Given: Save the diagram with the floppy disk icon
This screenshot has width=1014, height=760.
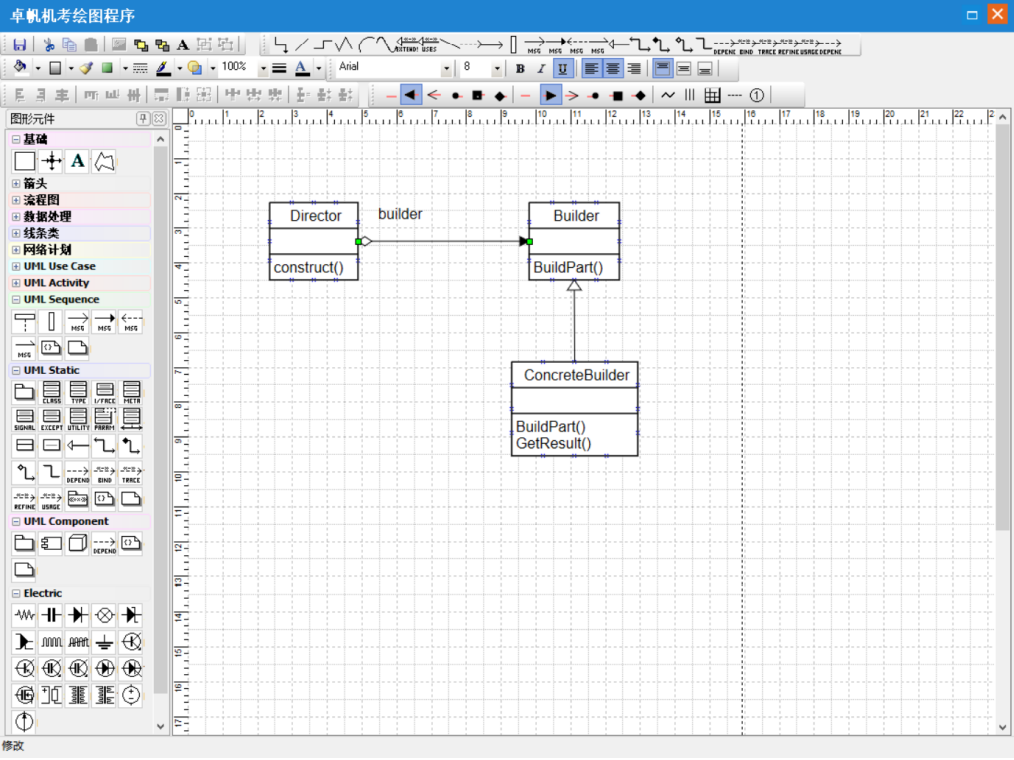Looking at the screenshot, I should coord(19,44).
